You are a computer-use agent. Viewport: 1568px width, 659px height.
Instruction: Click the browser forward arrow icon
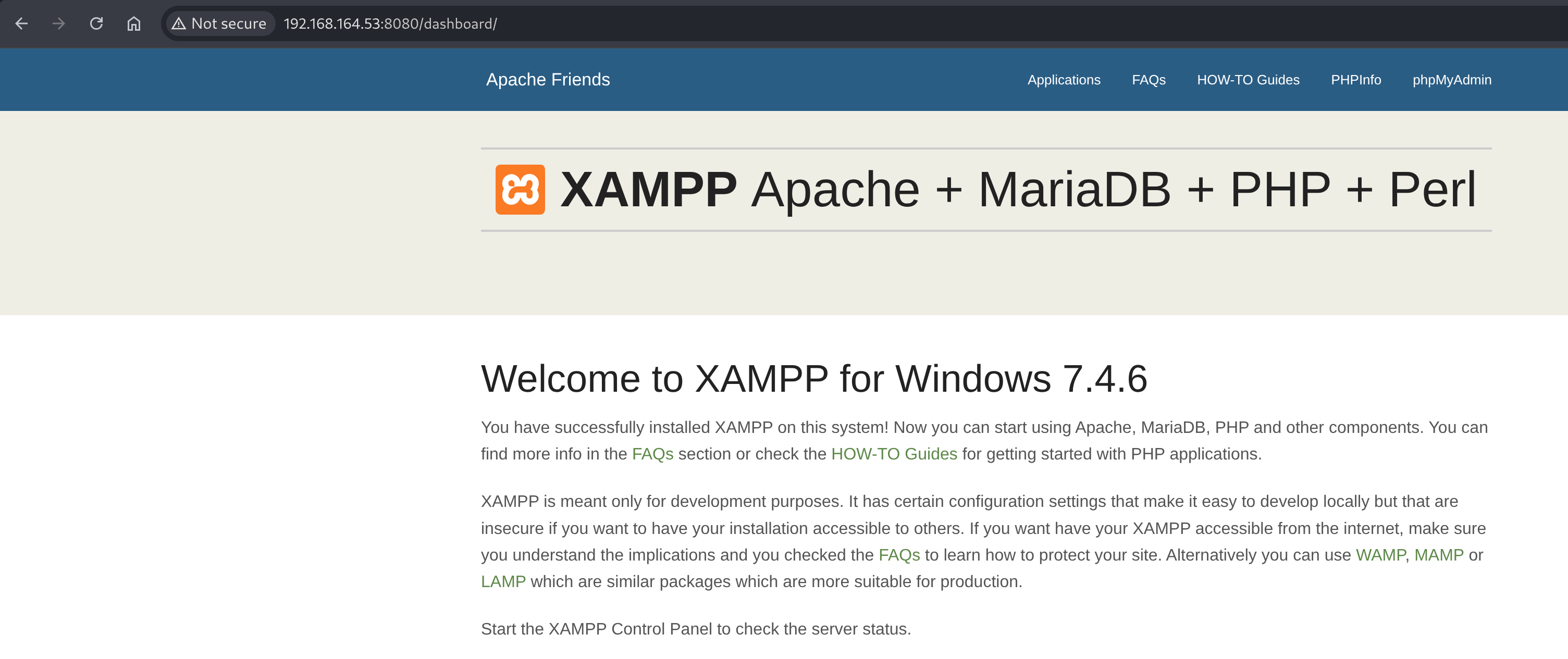(x=58, y=24)
